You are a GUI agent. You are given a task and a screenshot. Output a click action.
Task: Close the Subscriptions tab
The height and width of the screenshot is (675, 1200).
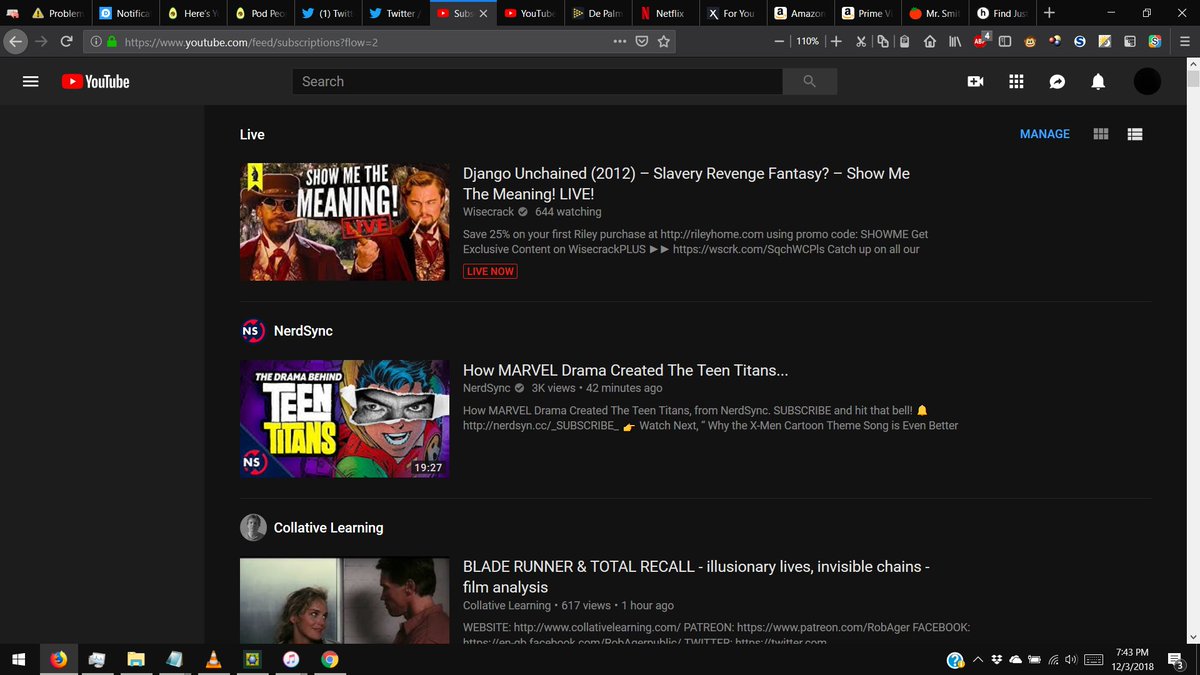(483, 13)
